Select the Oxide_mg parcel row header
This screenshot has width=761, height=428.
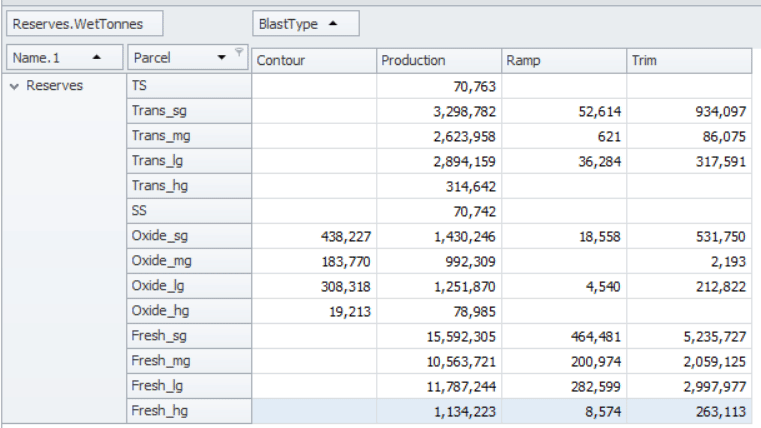[x=188, y=261]
